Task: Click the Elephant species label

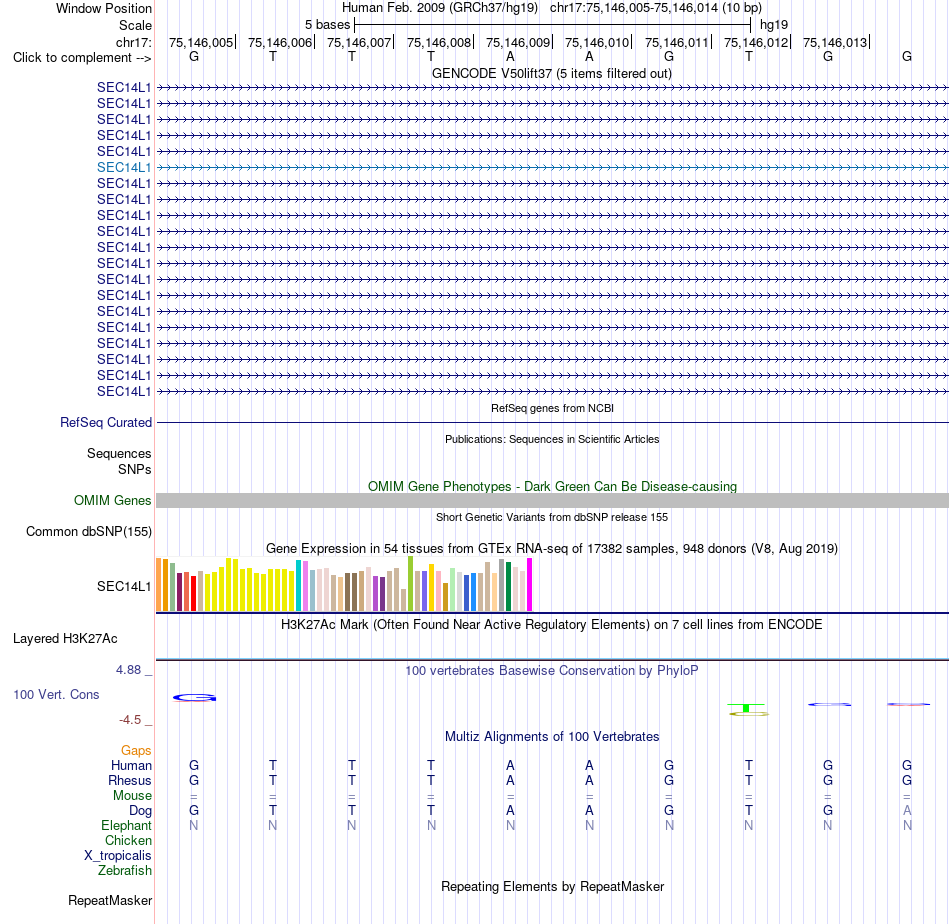Action: tap(126, 825)
